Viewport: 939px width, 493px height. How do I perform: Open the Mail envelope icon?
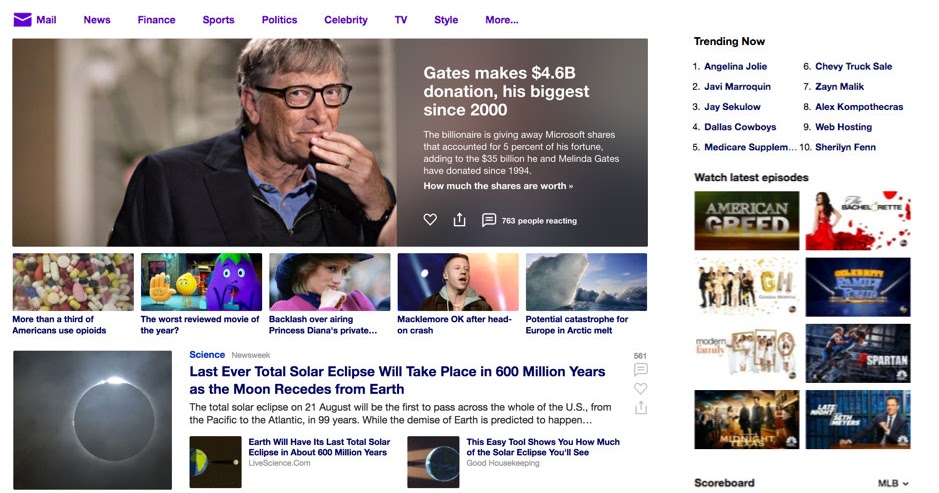coord(22,20)
